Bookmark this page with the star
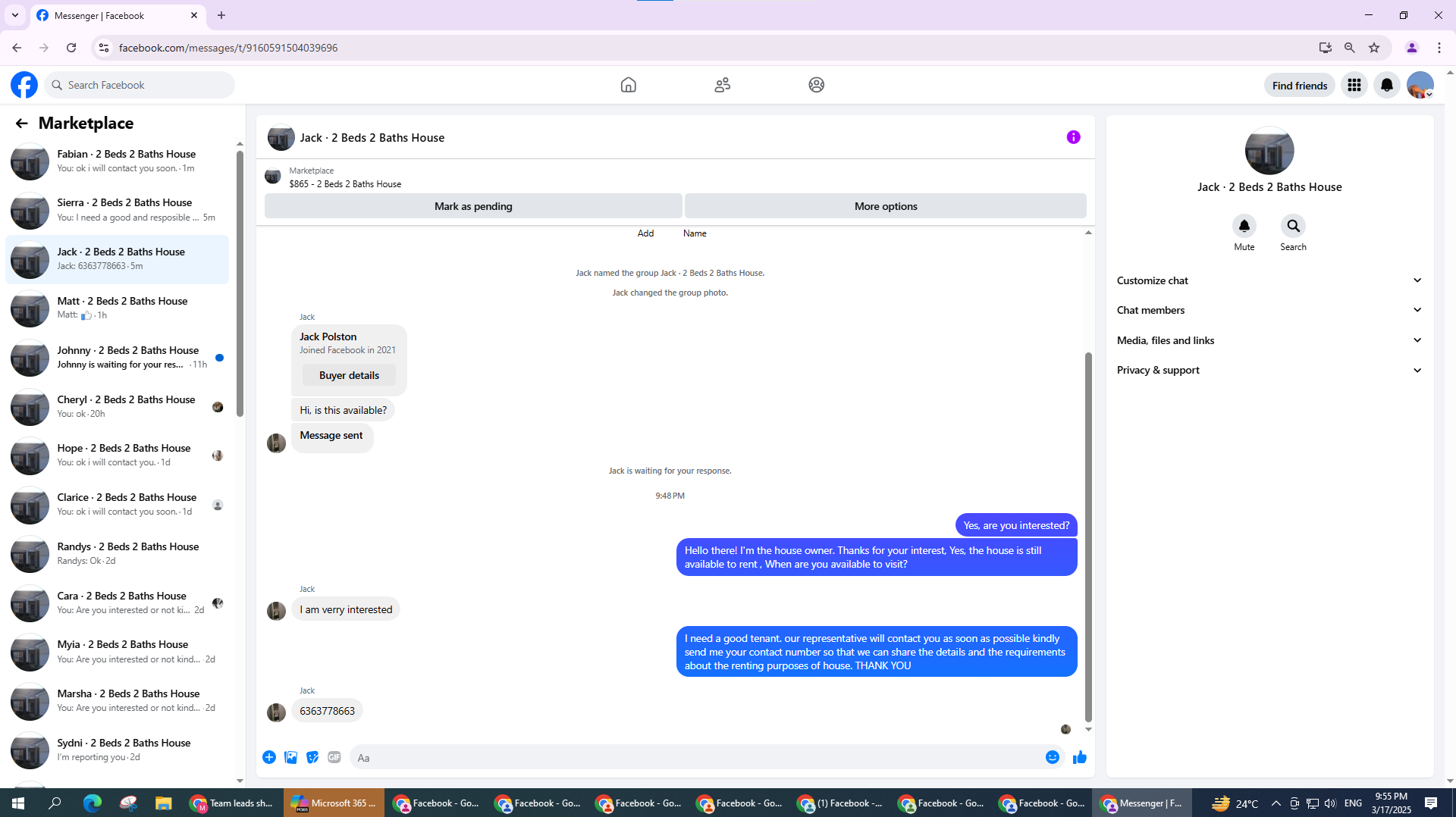1456x817 pixels. pos(1374,48)
